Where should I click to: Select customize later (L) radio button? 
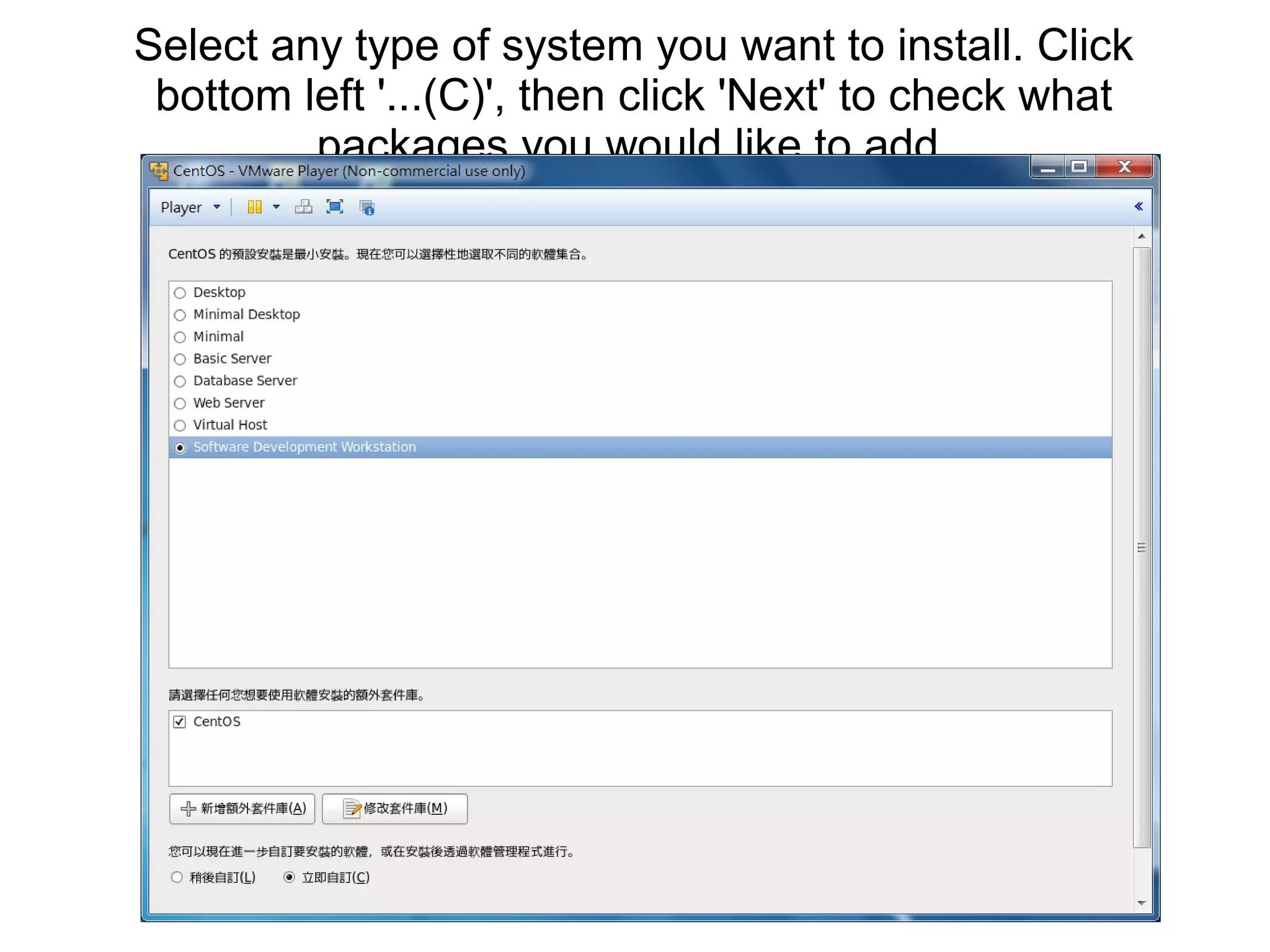[177, 878]
